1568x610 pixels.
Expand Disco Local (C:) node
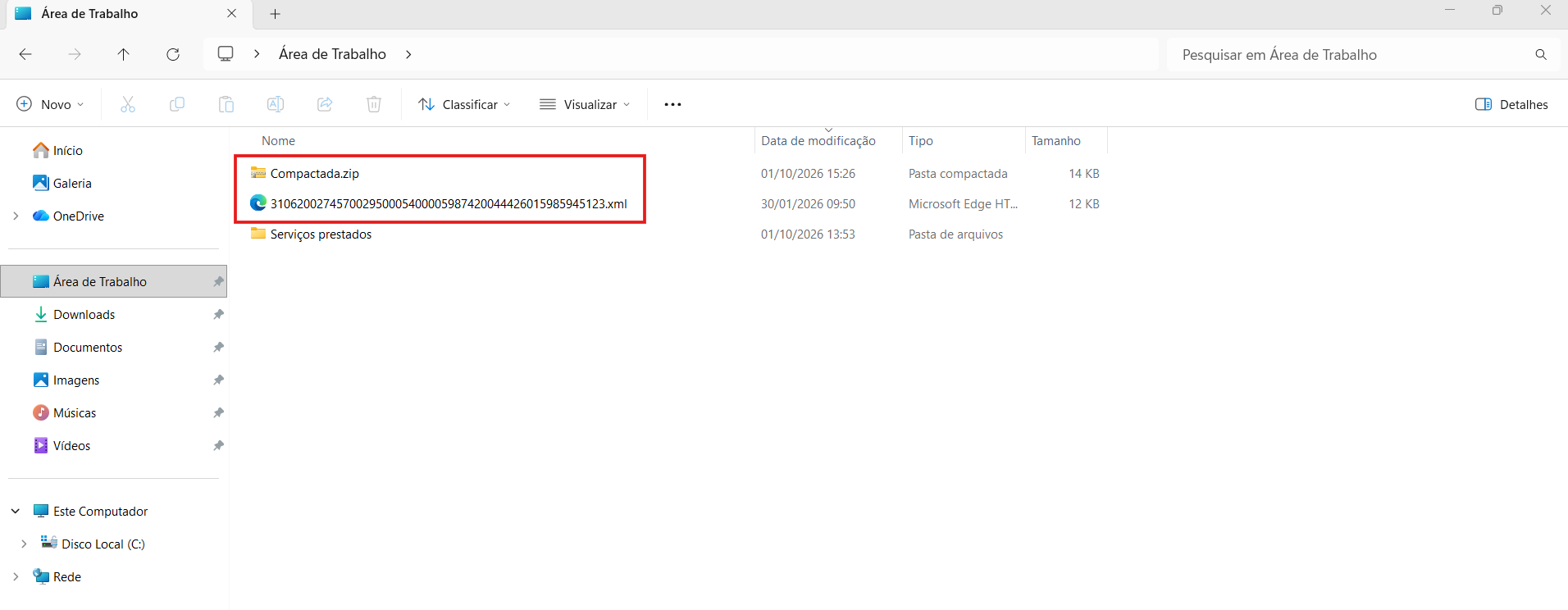[x=24, y=544]
